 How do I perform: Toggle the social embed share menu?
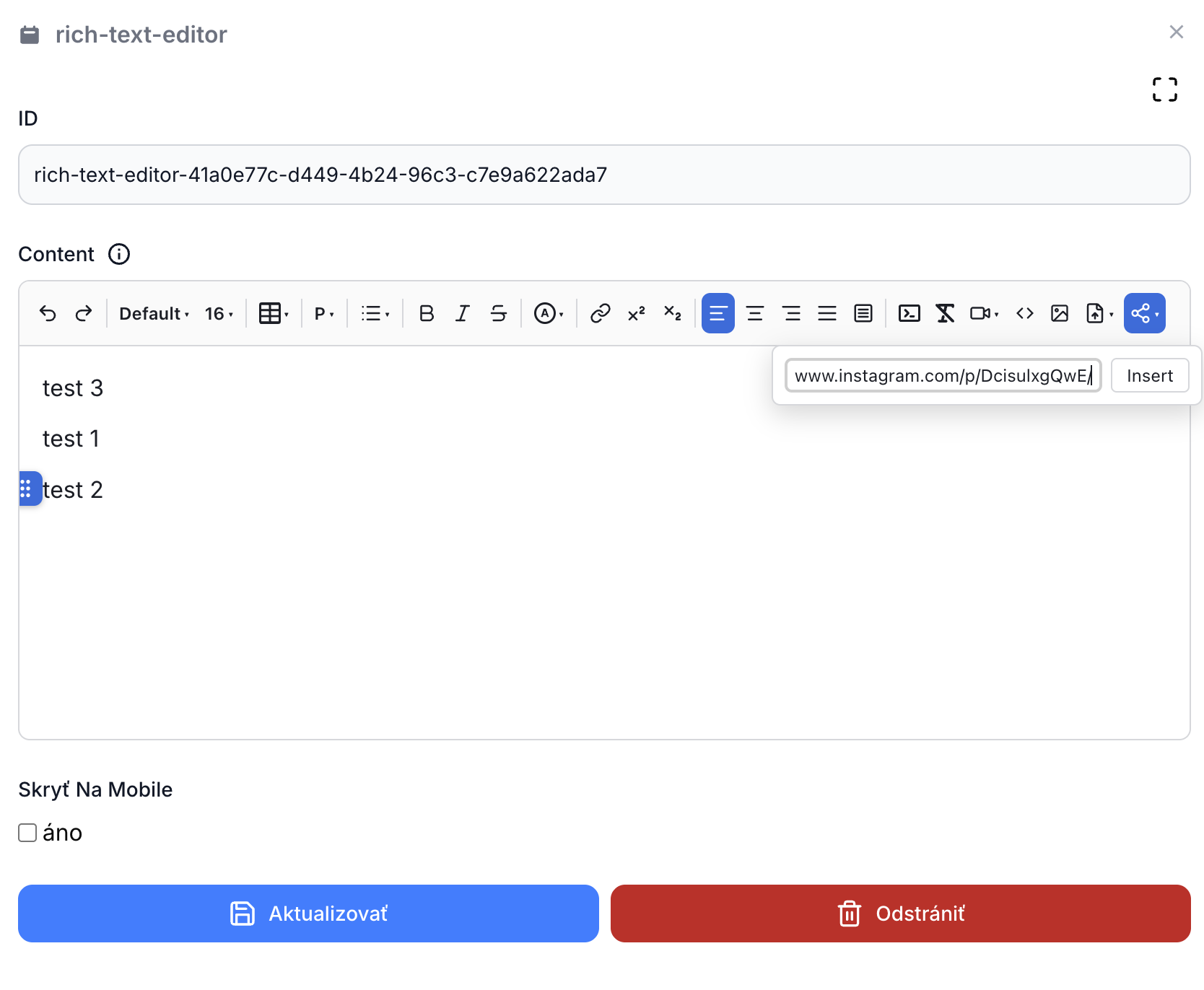1145,313
